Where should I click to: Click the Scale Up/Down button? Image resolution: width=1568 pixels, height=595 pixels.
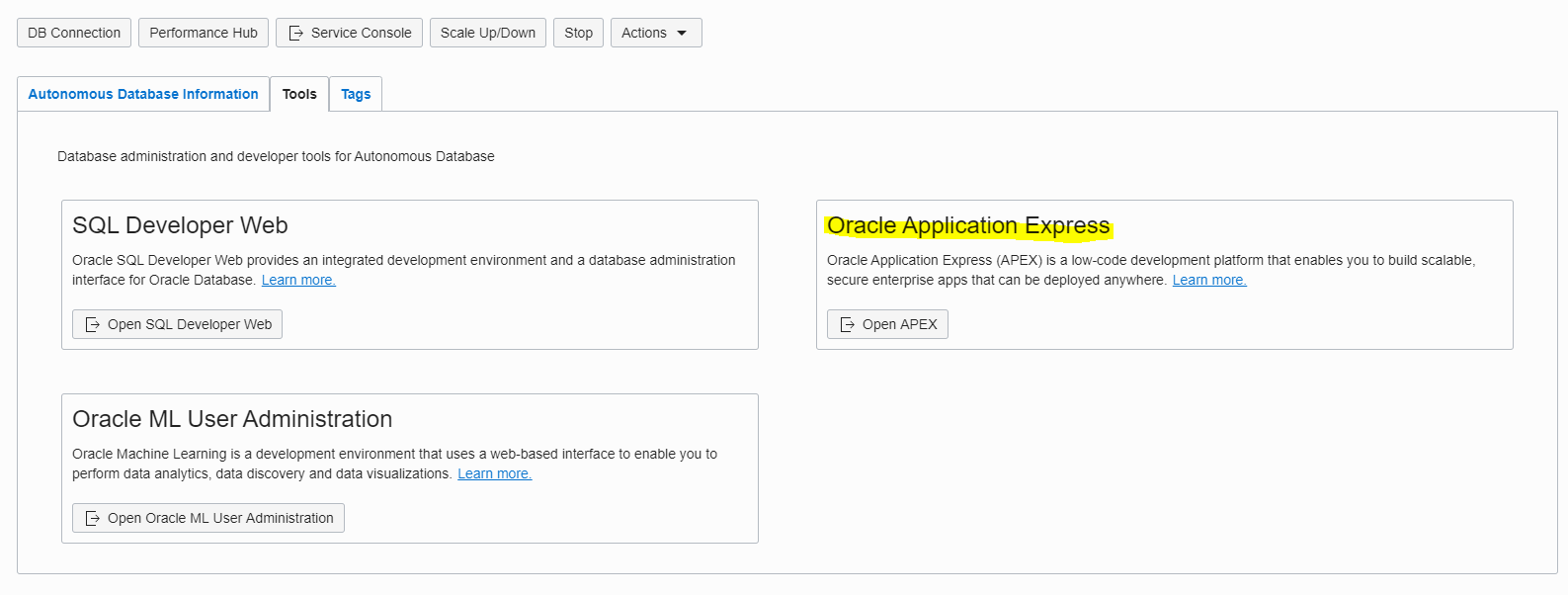click(x=488, y=33)
